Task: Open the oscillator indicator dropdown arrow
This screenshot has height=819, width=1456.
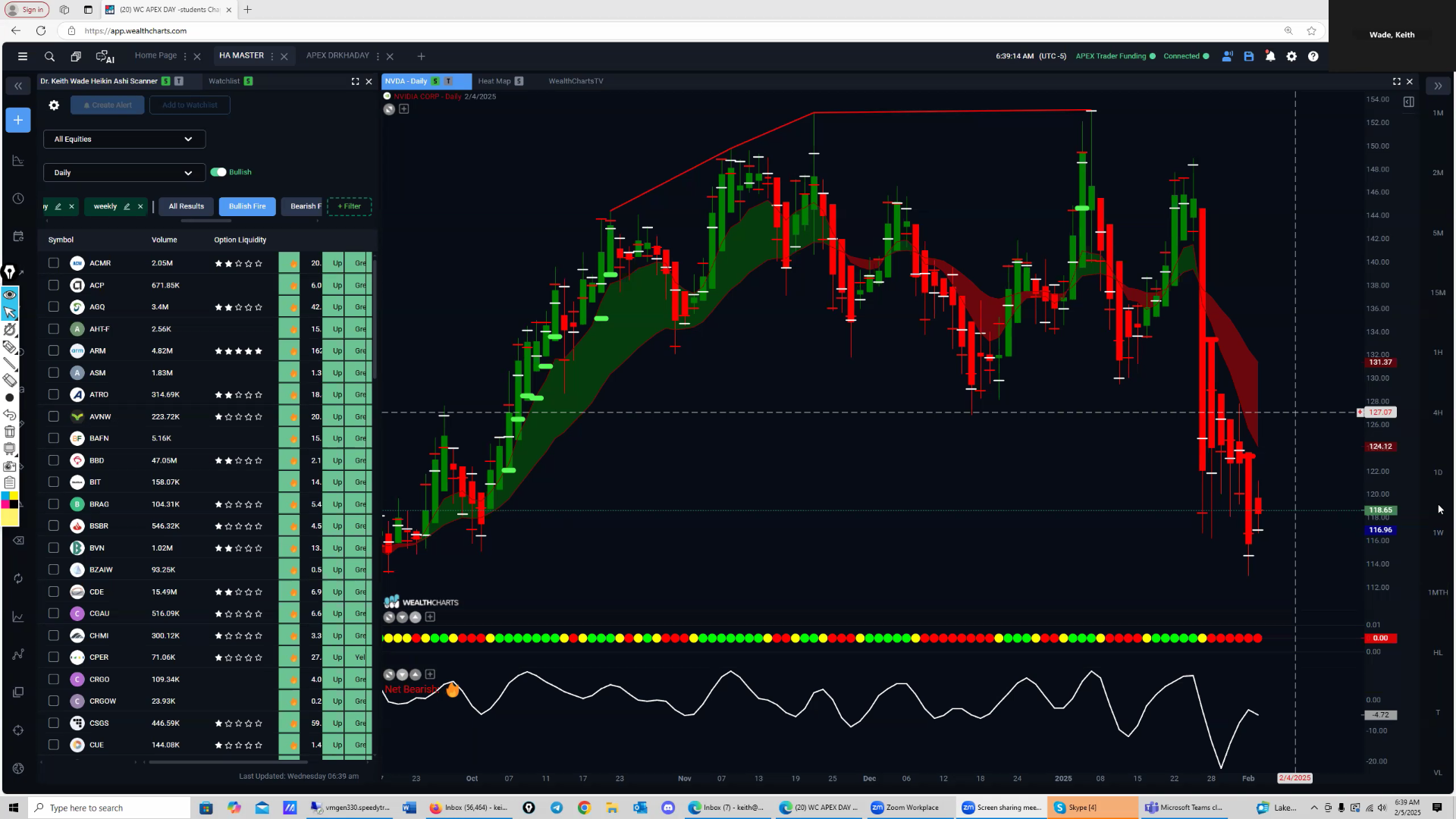Action: [x=403, y=674]
